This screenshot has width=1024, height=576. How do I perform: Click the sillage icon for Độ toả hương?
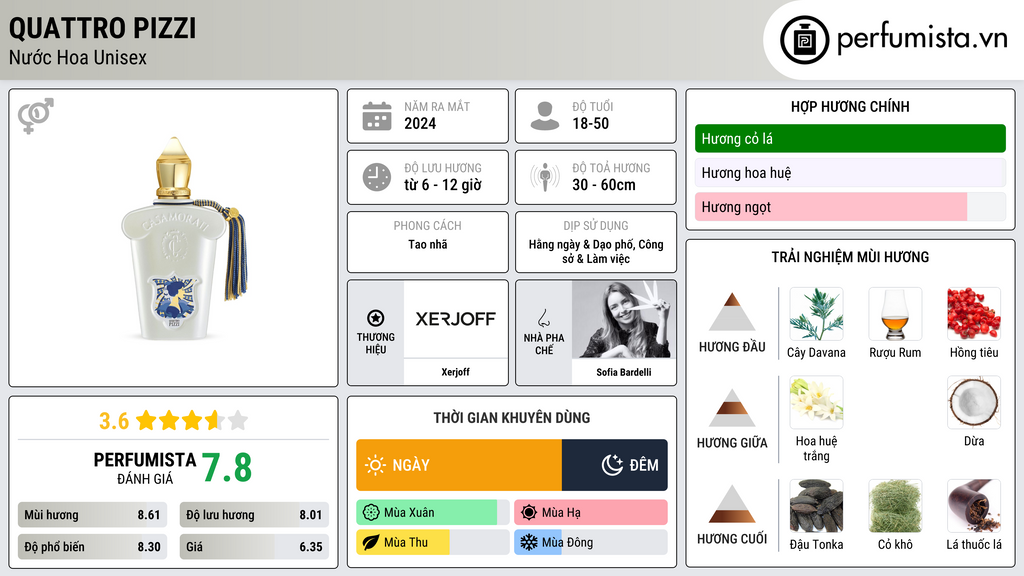[x=545, y=177]
